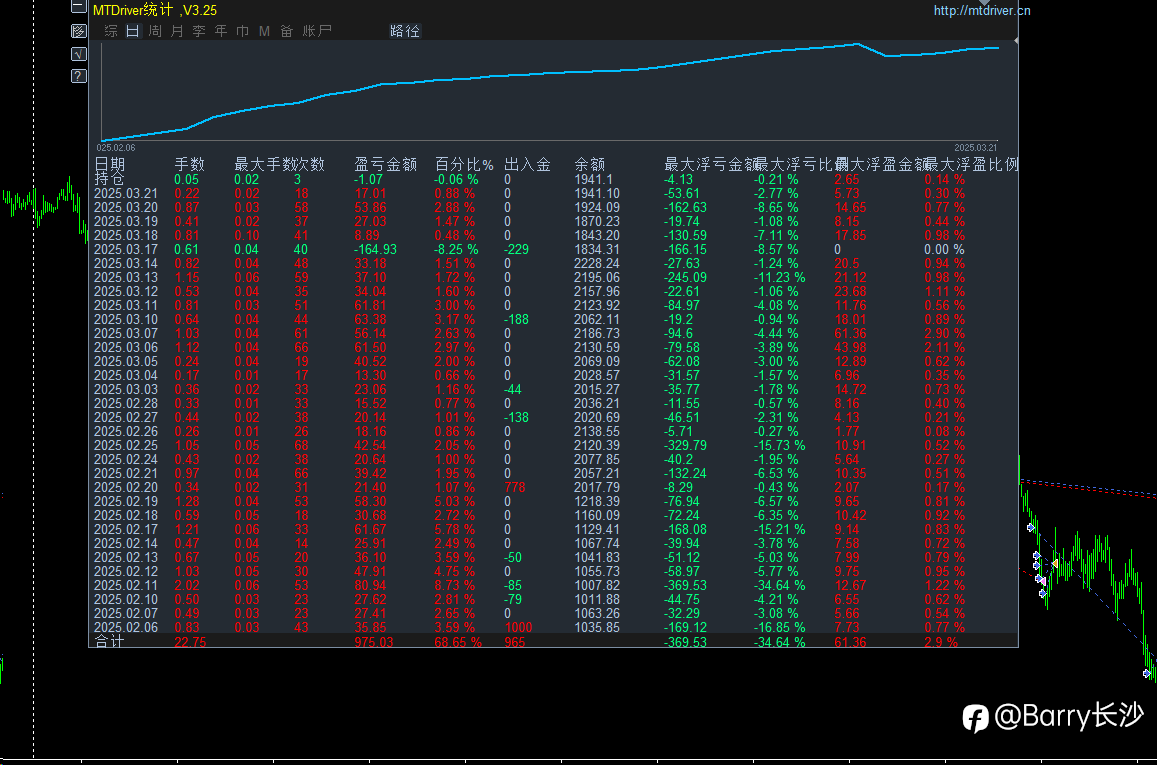Open the 月 monthly tab
Screen dimensions: 1157x765
(x=177, y=31)
